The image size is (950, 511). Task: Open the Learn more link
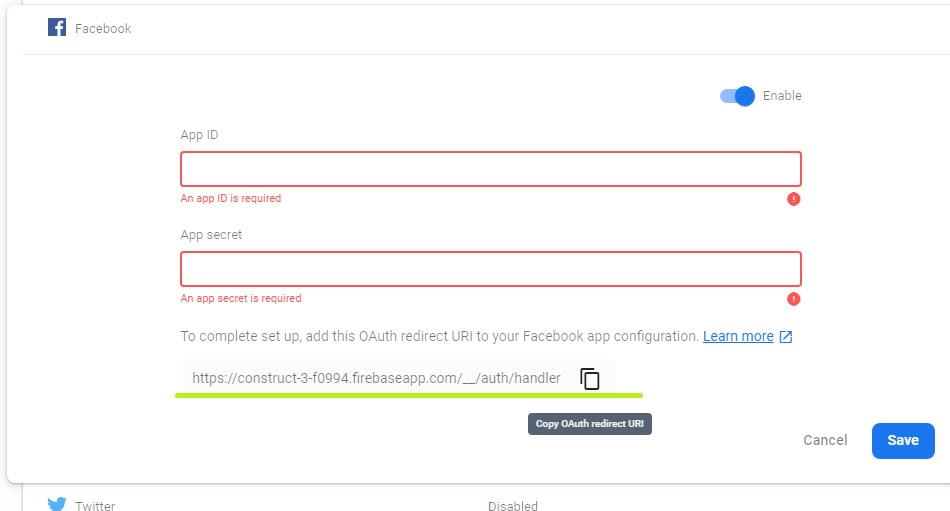point(738,336)
